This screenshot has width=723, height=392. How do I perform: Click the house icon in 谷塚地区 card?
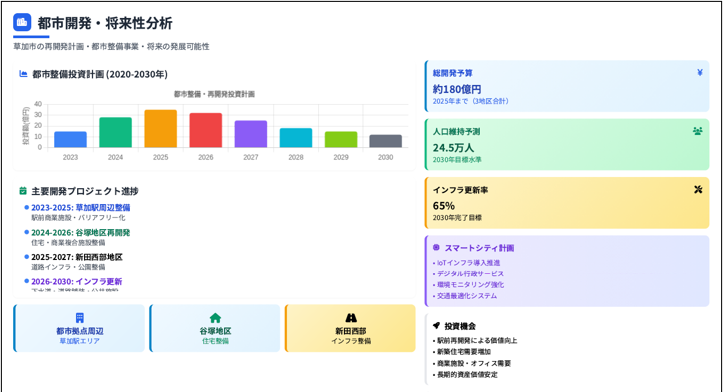point(215,318)
